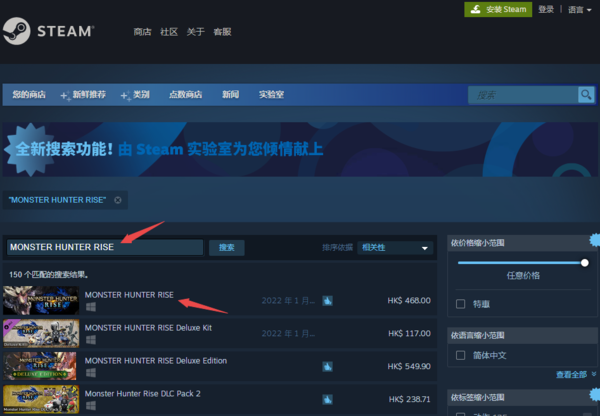600x416 pixels.
Task: Click the price range slider handle
Action: pyautogui.click(x=584, y=263)
